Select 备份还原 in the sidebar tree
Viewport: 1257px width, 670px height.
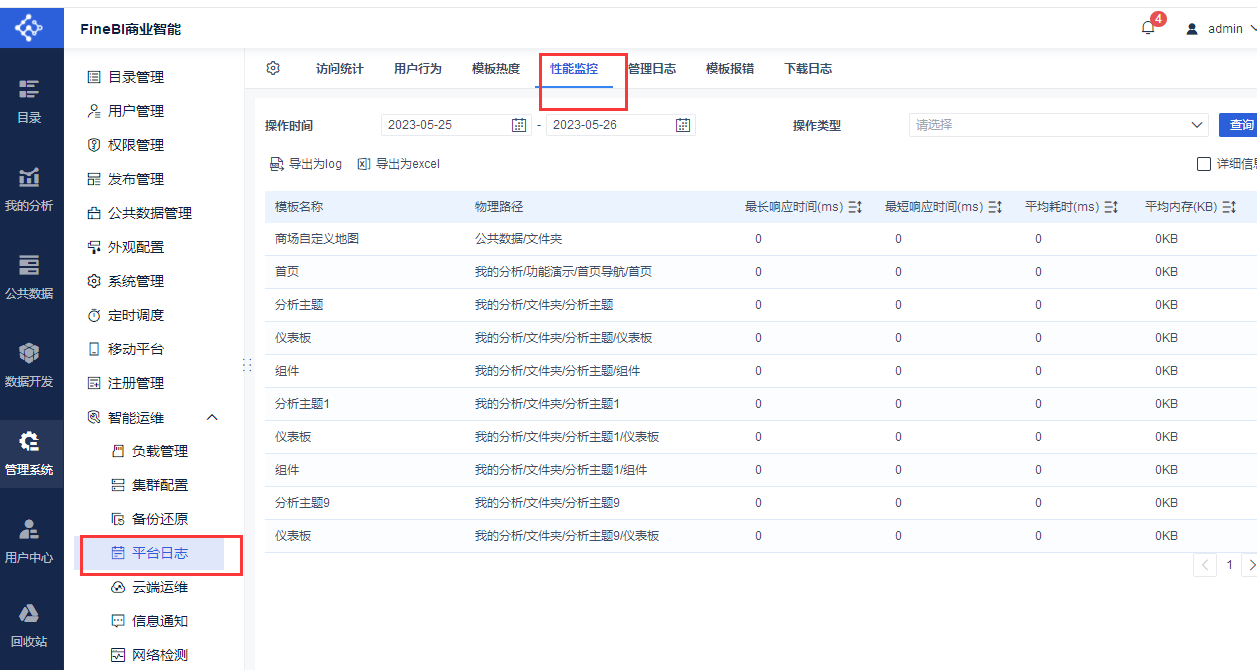(160, 519)
